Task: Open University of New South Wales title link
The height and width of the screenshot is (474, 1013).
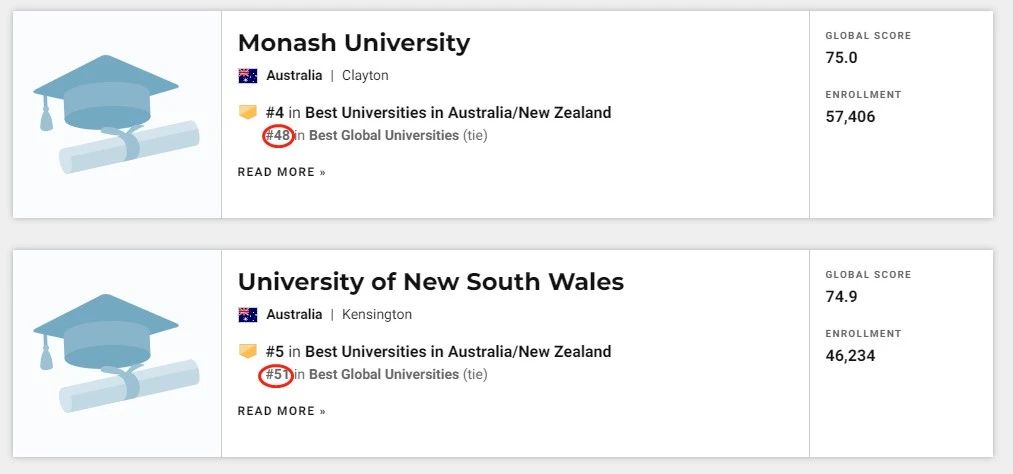Action: click(431, 282)
